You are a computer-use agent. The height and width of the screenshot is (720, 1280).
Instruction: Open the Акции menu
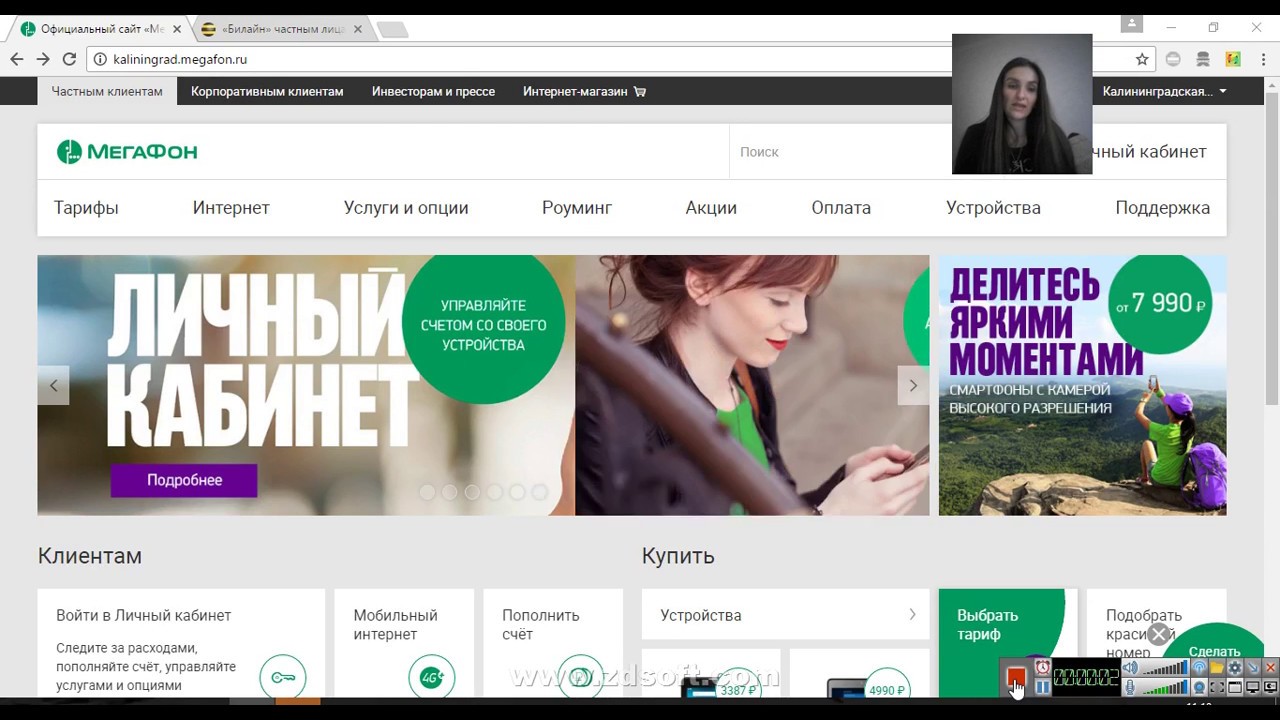[711, 208]
